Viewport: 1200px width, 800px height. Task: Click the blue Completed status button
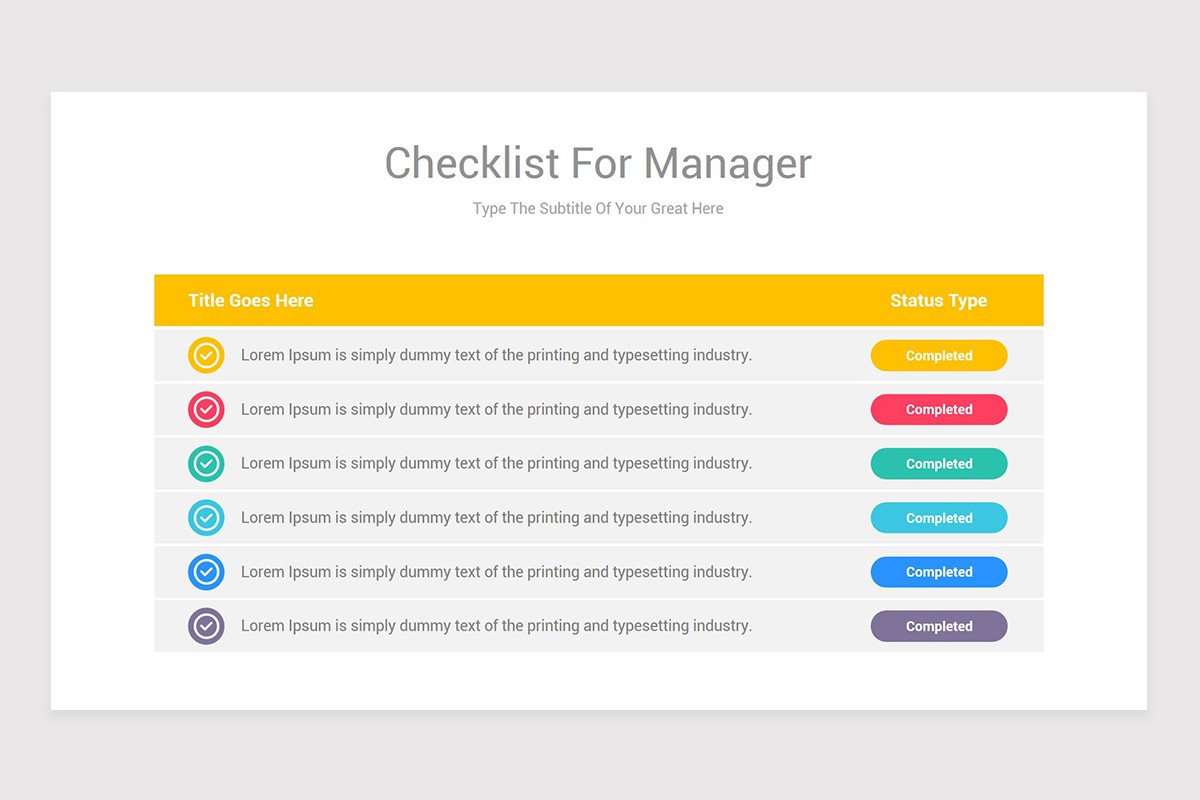coord(938,572)
